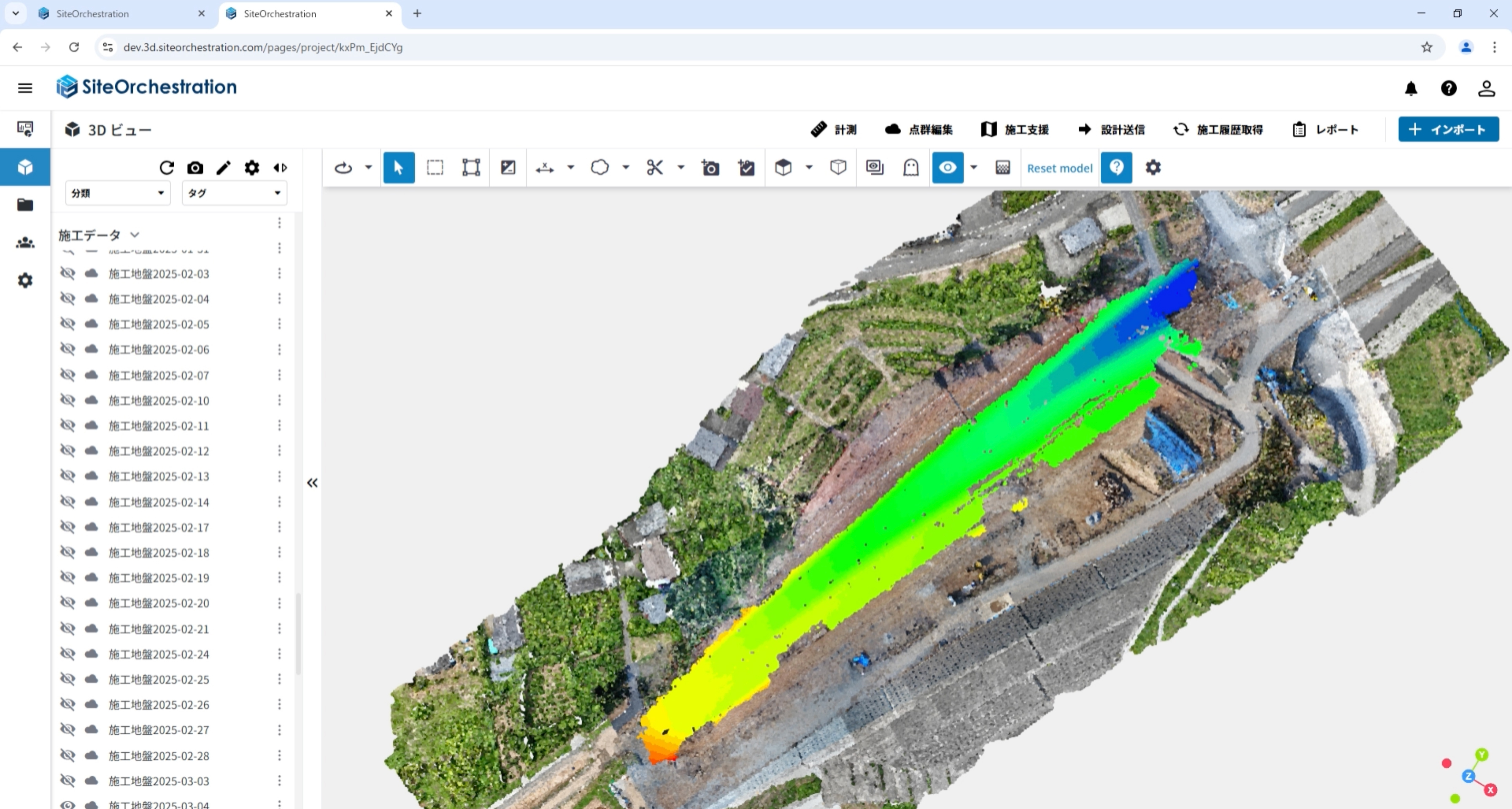
Task: Toggle visibility of 施工地盤2025-02-03 layer
Action: tap(68, 273)
